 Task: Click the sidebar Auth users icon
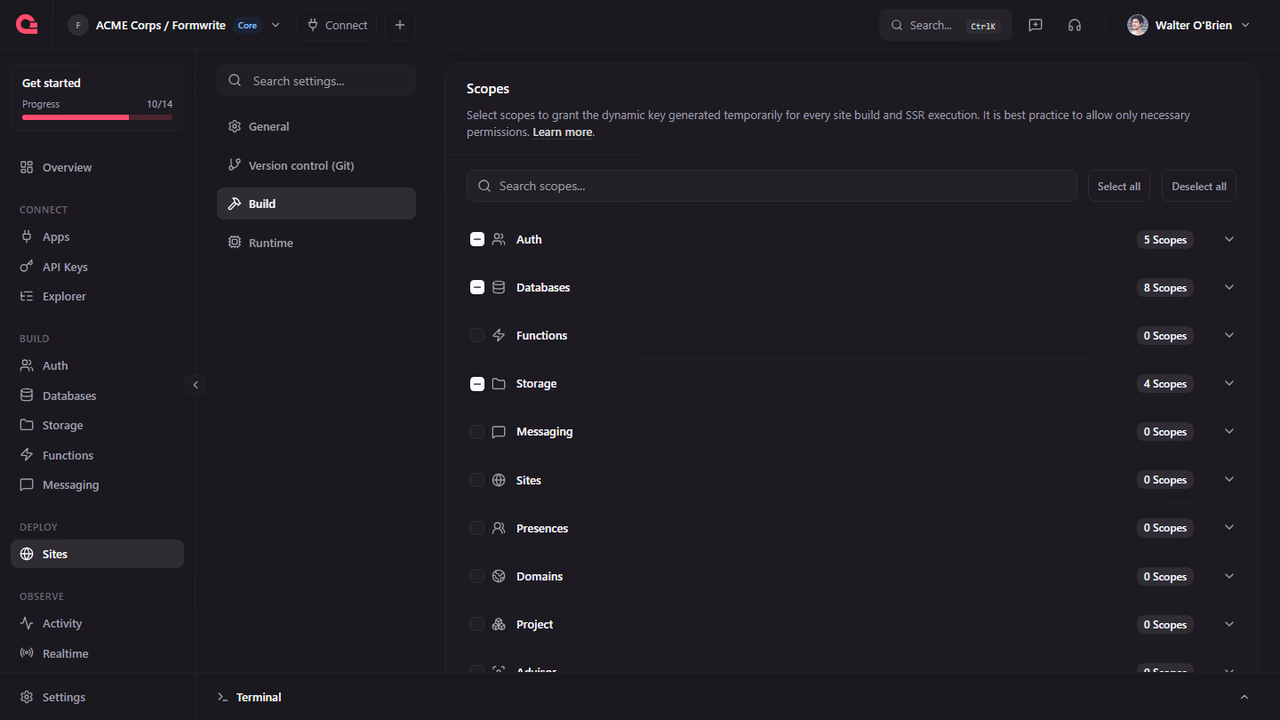[x=27, y=366]
